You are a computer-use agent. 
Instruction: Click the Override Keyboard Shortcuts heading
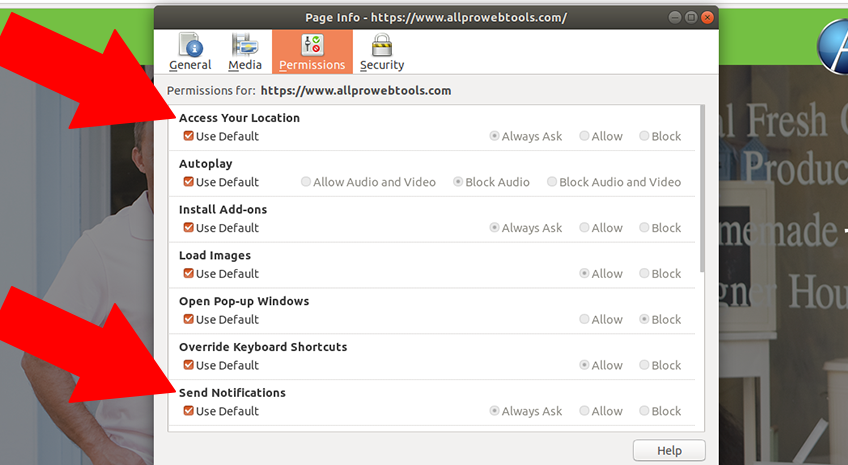263,347
